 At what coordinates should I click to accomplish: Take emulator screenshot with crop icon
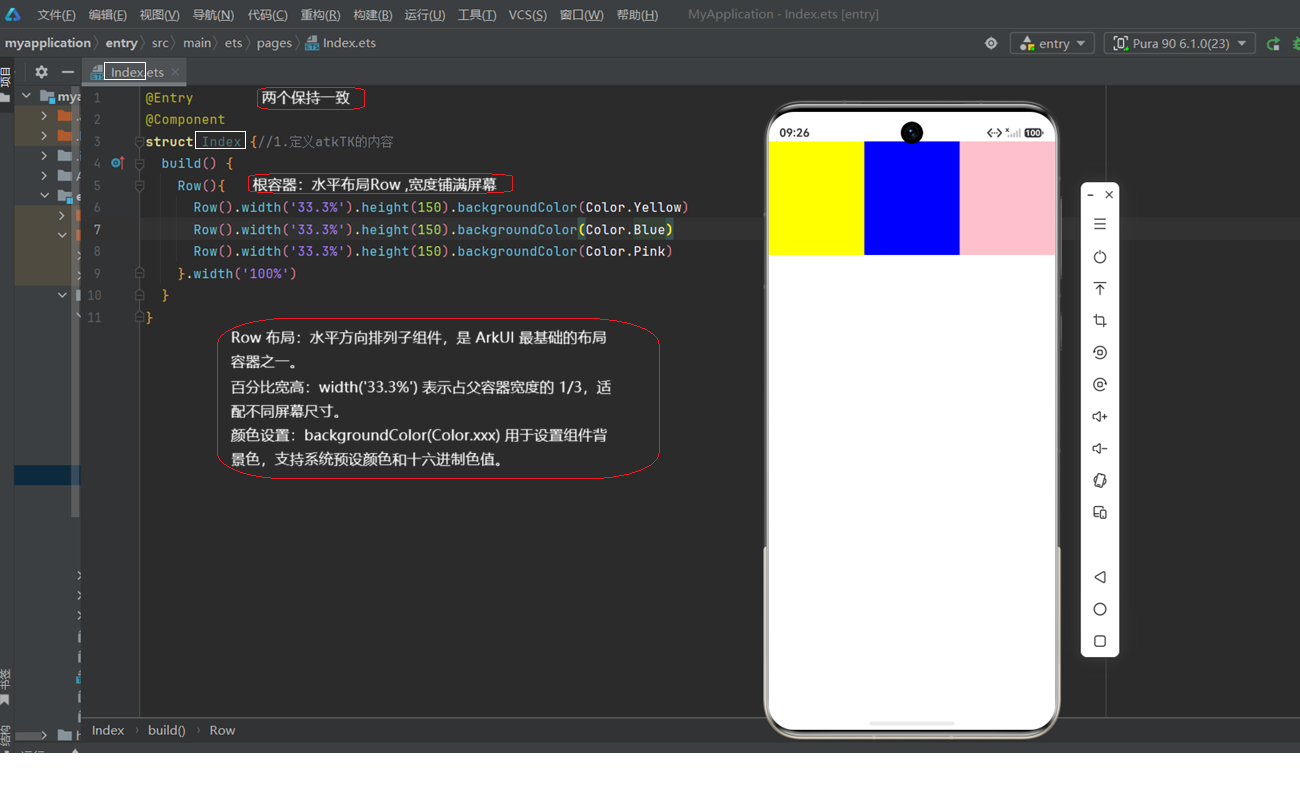pos(1100,321)
